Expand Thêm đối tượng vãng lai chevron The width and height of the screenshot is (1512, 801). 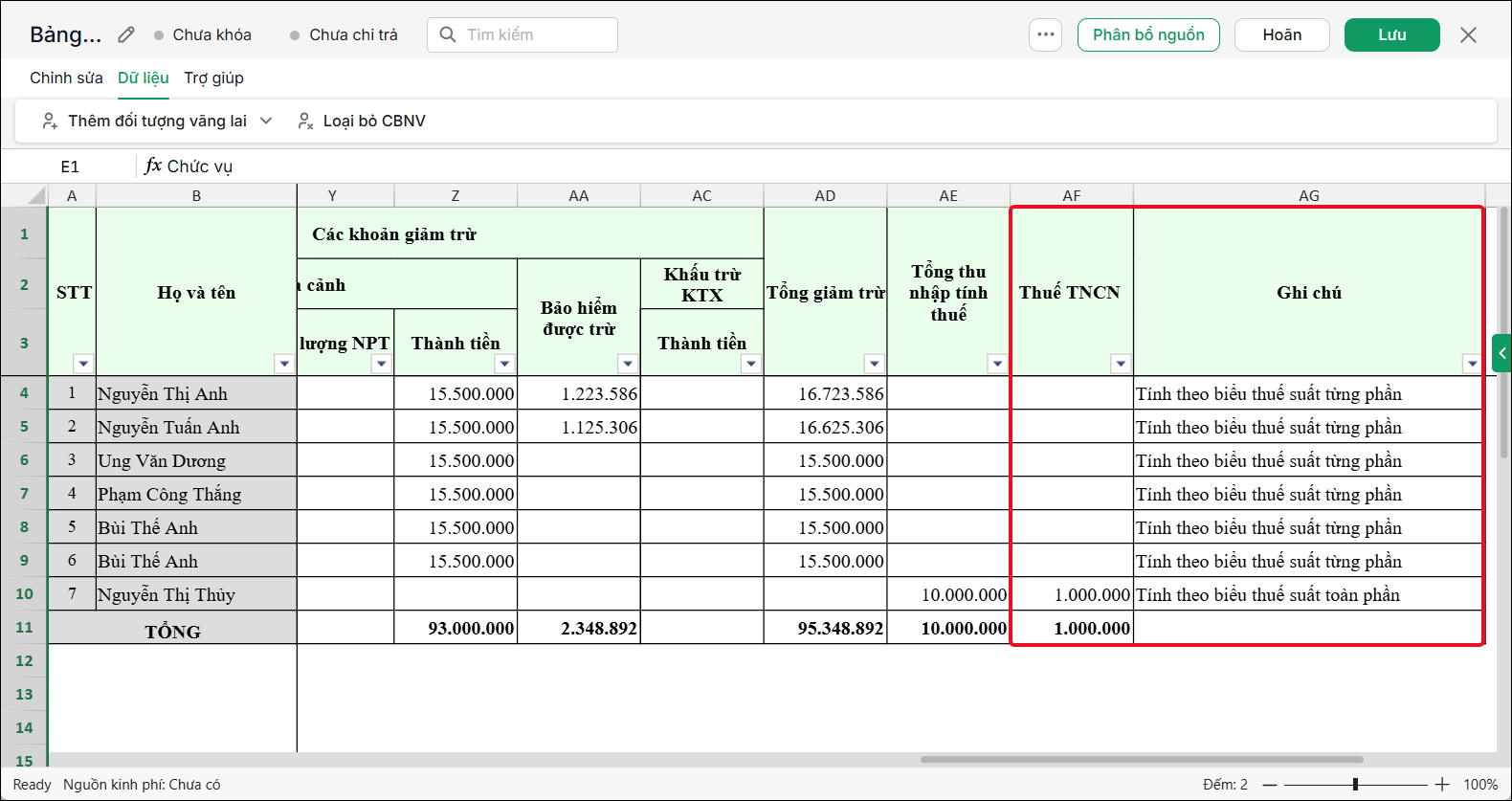pos(266,121)
